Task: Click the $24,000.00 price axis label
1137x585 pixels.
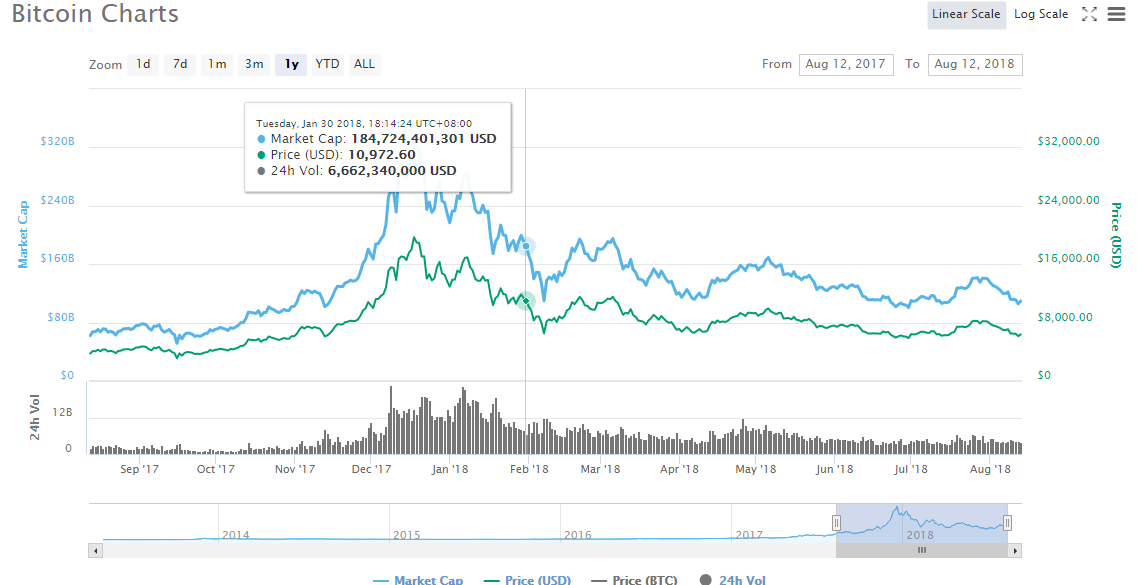Action: [1069, 200]
